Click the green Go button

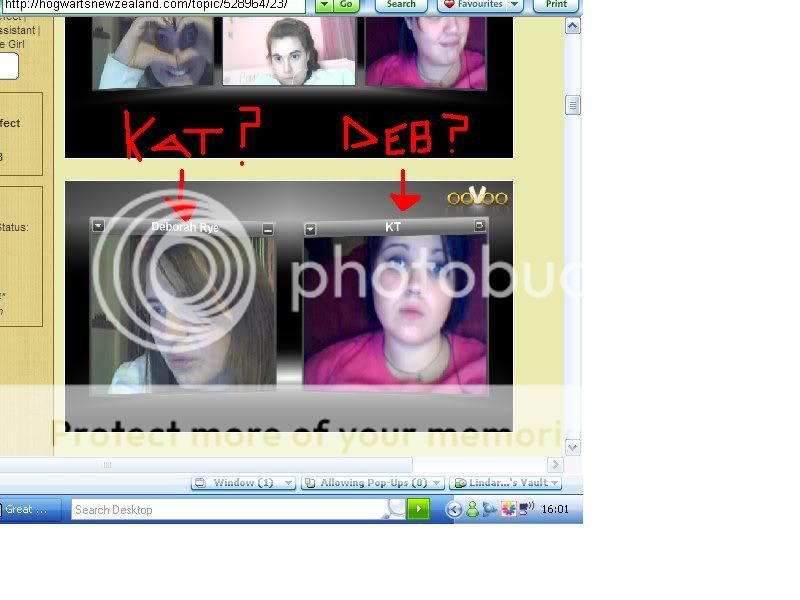click(346, 5)
